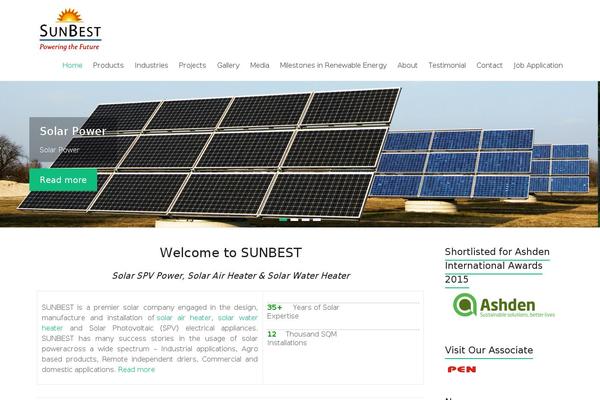Open the Home menu item
The width and height of the screenshot is (600, 400).
coord(72,65)
